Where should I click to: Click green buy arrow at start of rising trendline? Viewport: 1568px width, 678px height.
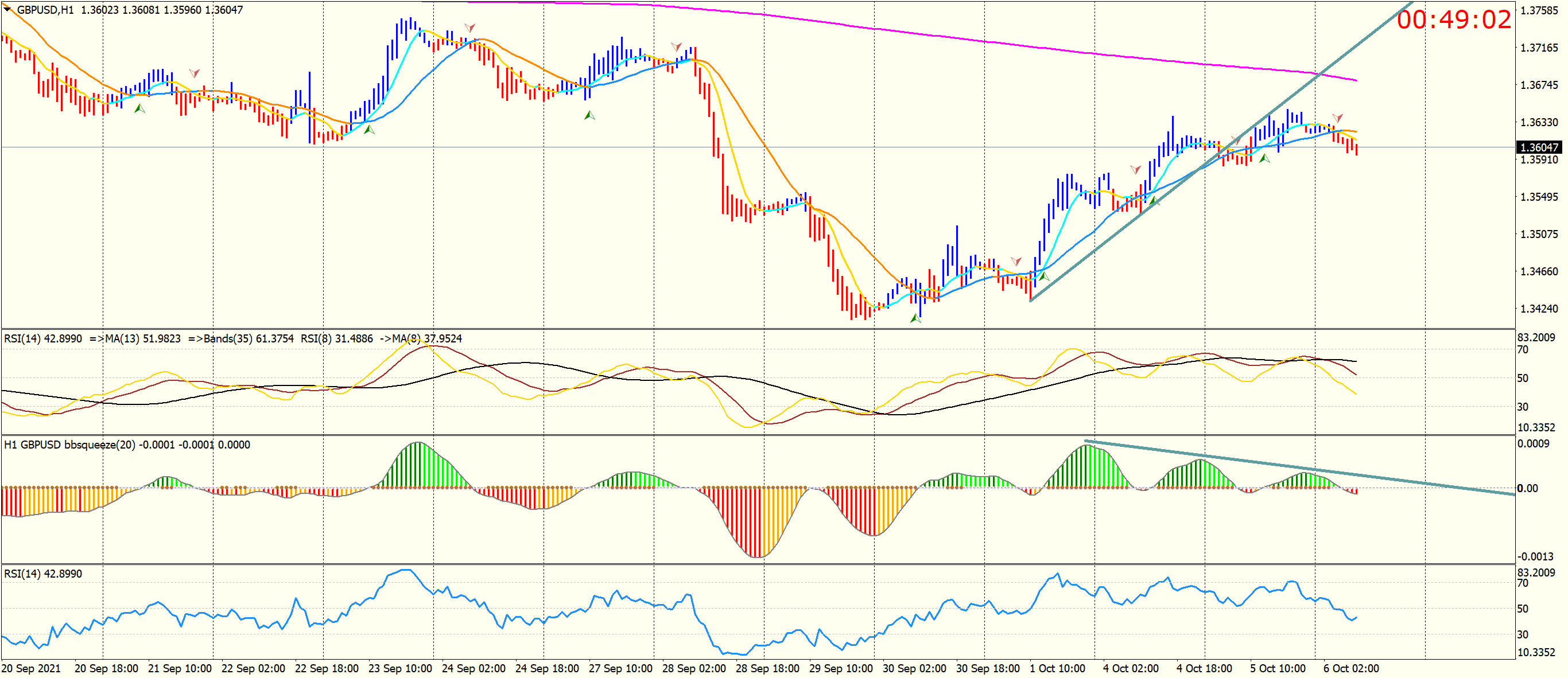pyautogui.click(x=1044, y=276)
